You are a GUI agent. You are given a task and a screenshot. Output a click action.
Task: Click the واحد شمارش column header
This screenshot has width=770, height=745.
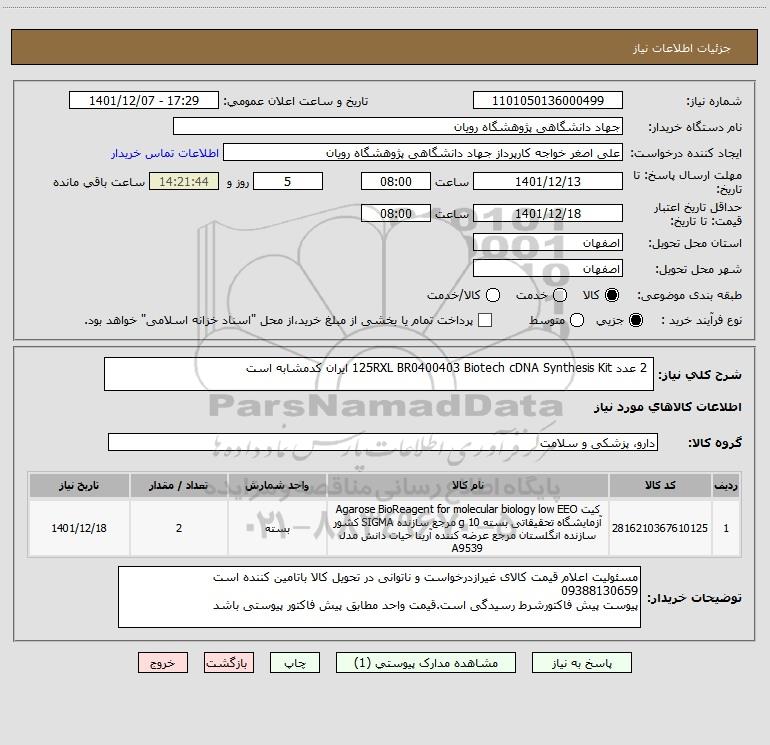277,485
